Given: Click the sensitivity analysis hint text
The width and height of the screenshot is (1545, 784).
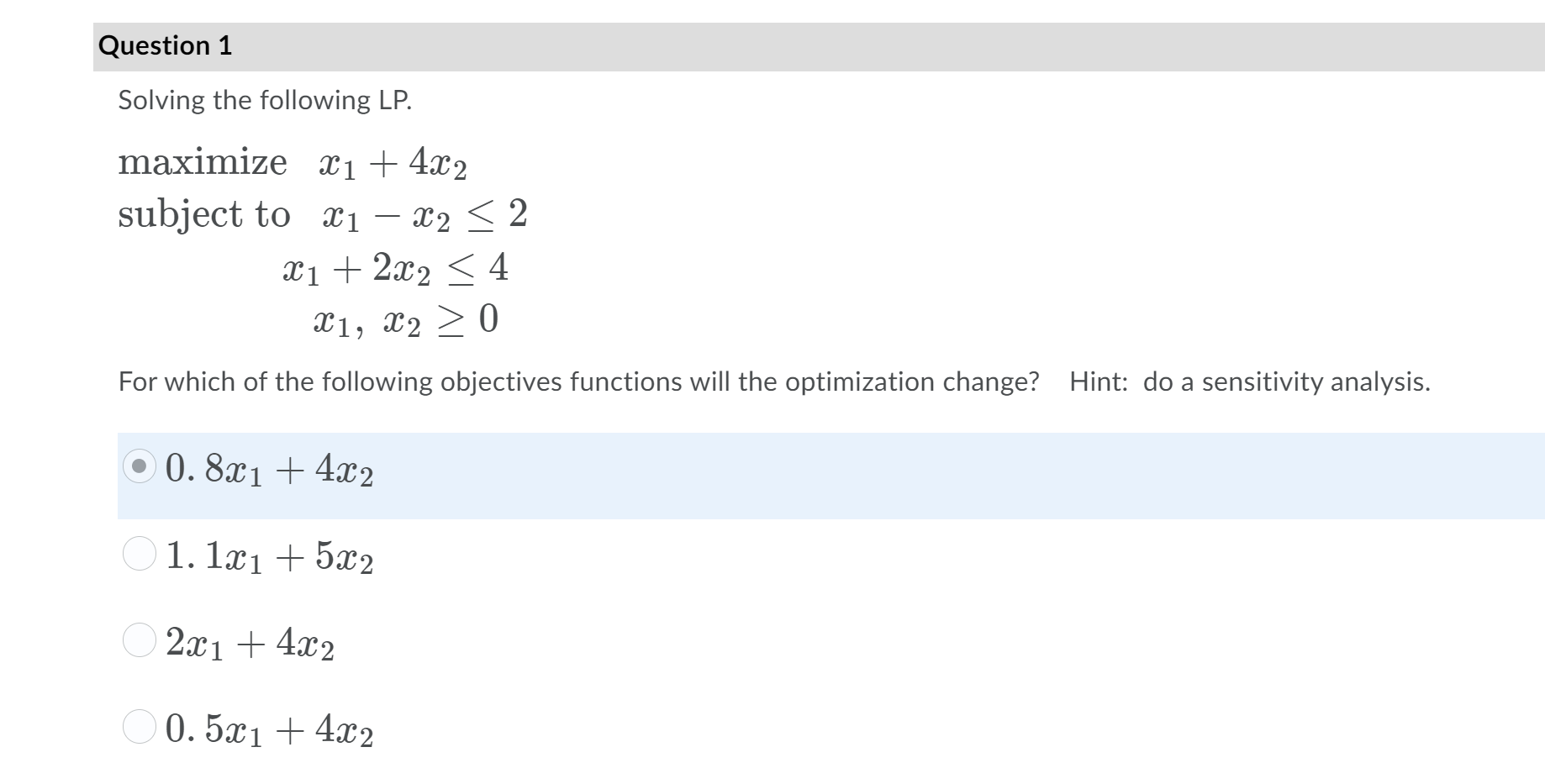Looking at the screenshot, I should coord(1250,381).
